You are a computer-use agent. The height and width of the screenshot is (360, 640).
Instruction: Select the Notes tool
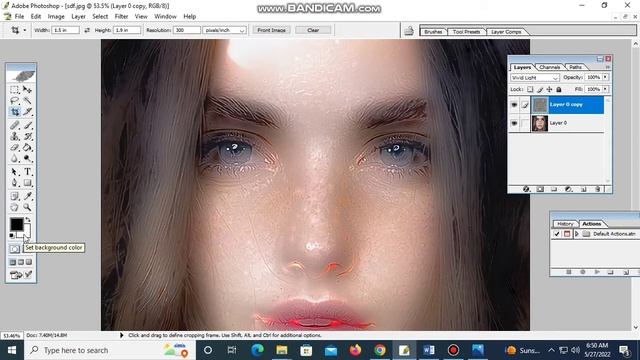click(x=15, y=196)
